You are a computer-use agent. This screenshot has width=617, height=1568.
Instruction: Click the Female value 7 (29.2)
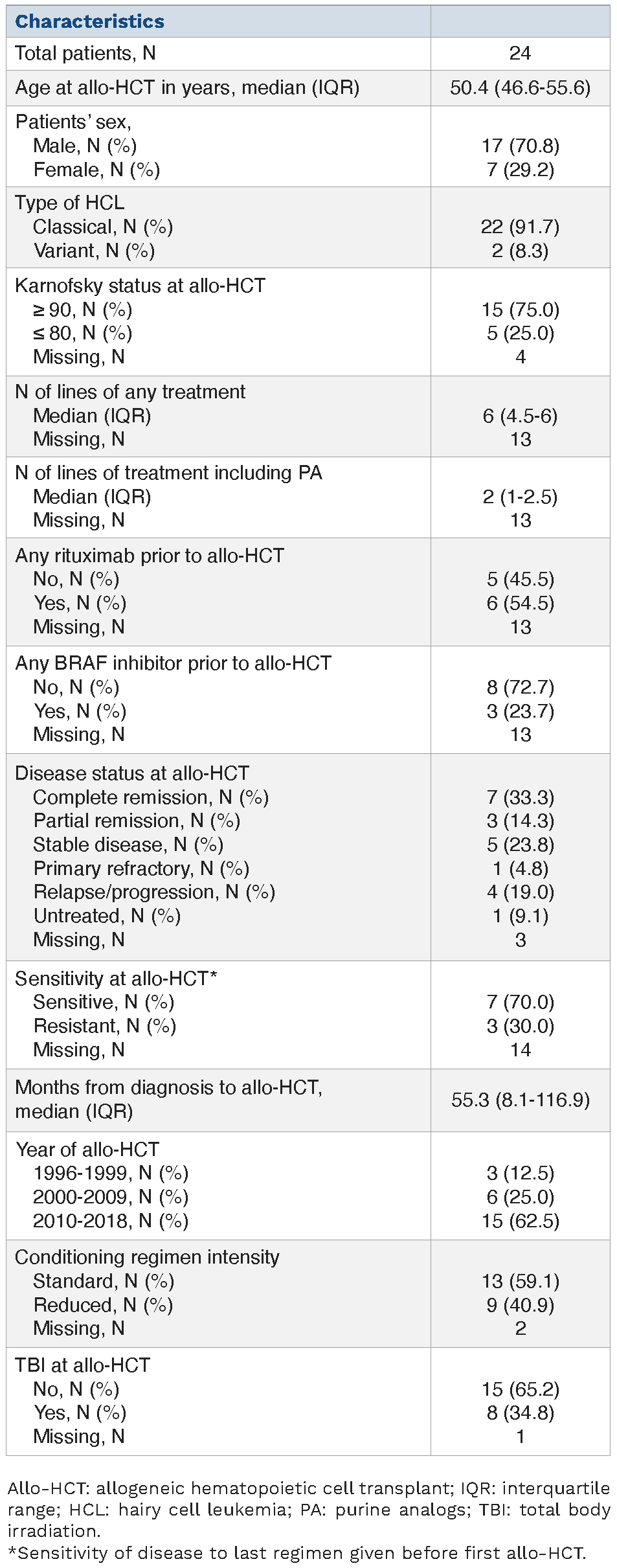520,170
